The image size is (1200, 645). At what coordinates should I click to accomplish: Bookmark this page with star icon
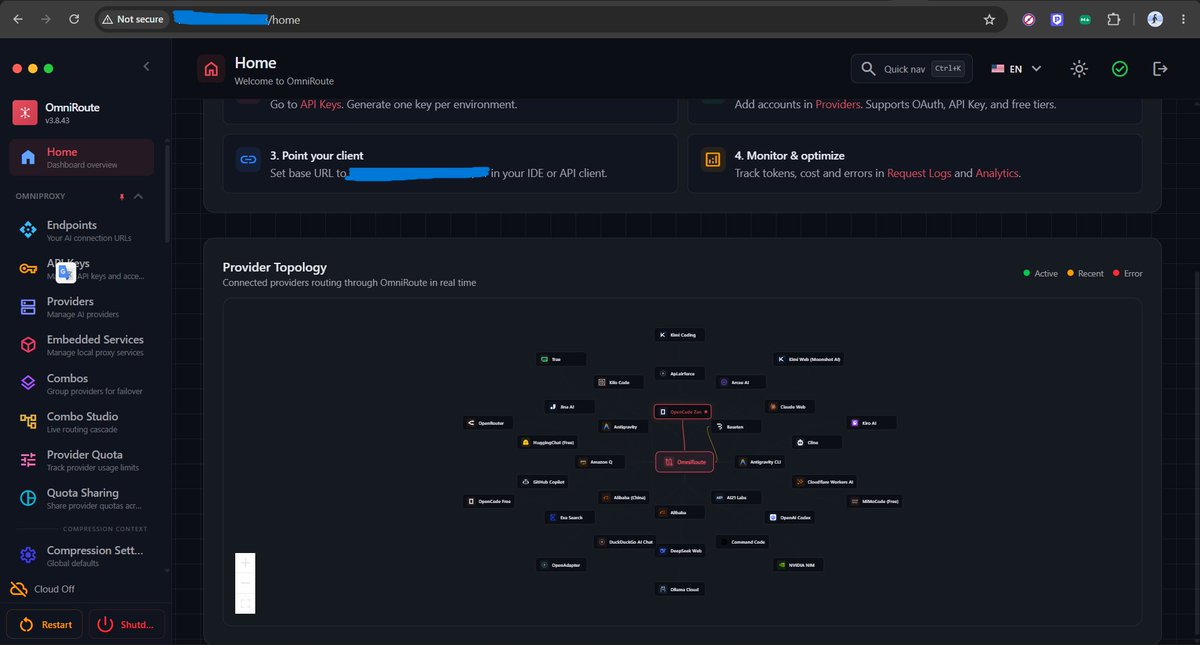coord(989,19)
